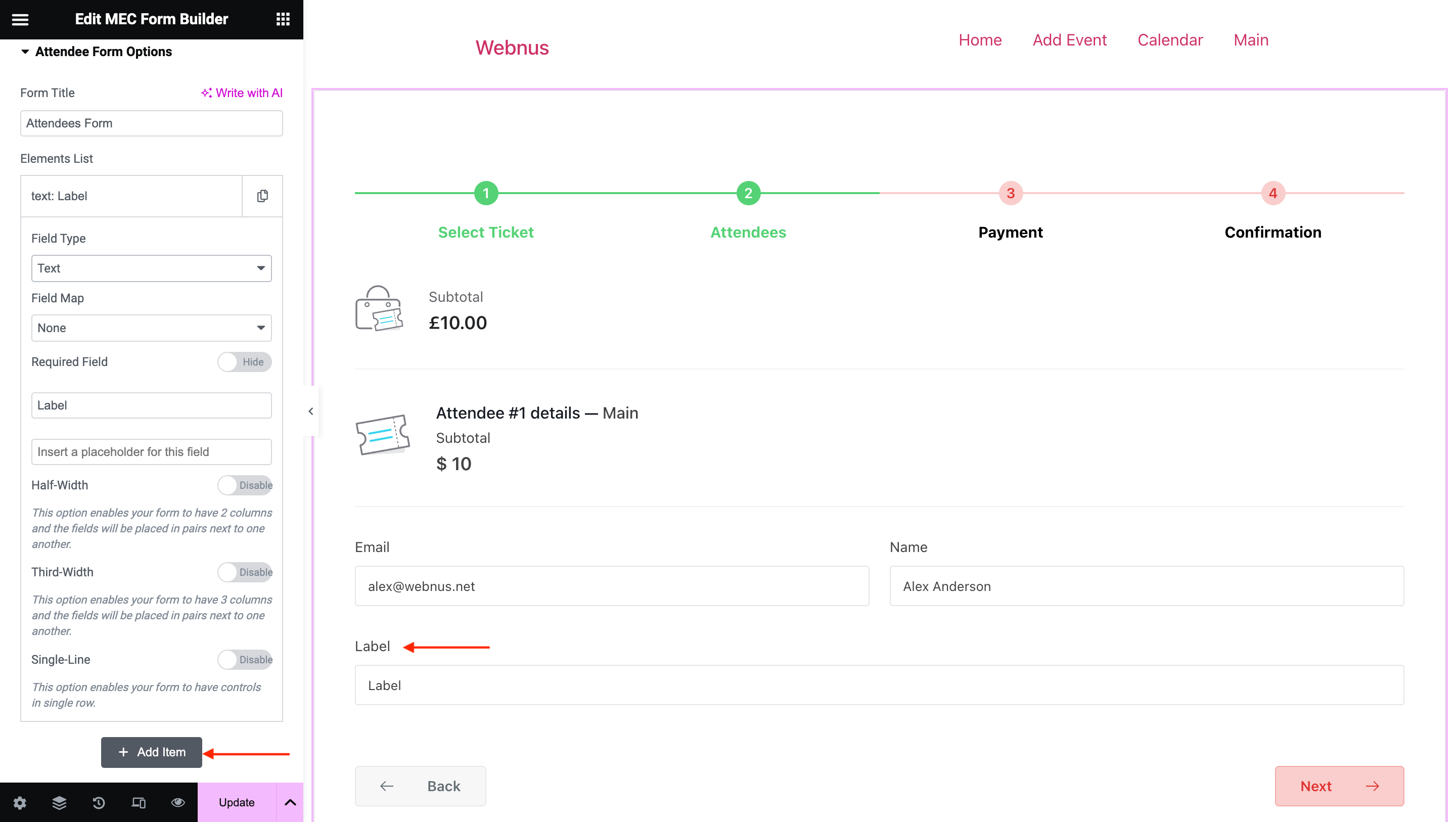The height and width of the screenshot is (822, 1456).
Task: Collapse the Attendee Form Options section
Action: click(x=25, y=52)
